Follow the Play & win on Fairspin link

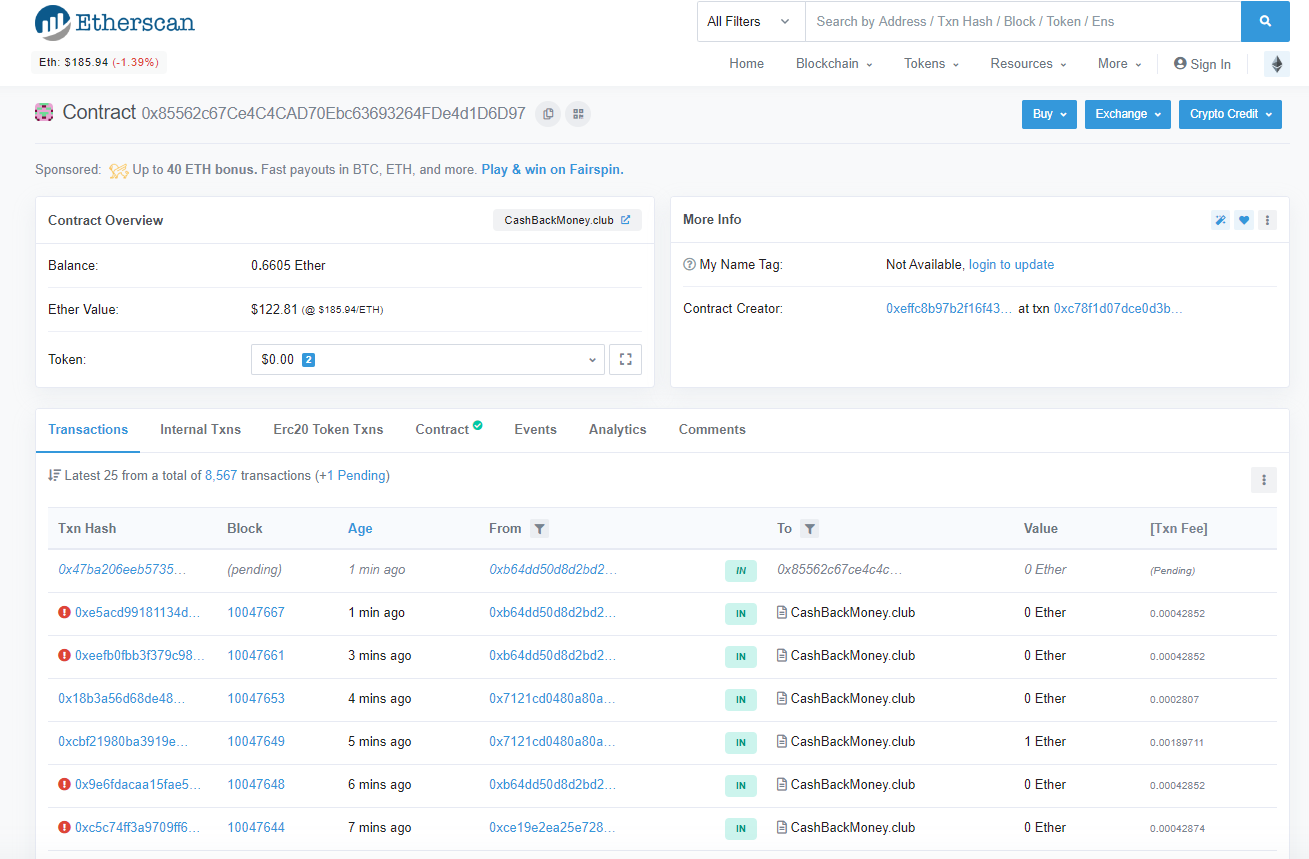(x=552, y=170)
